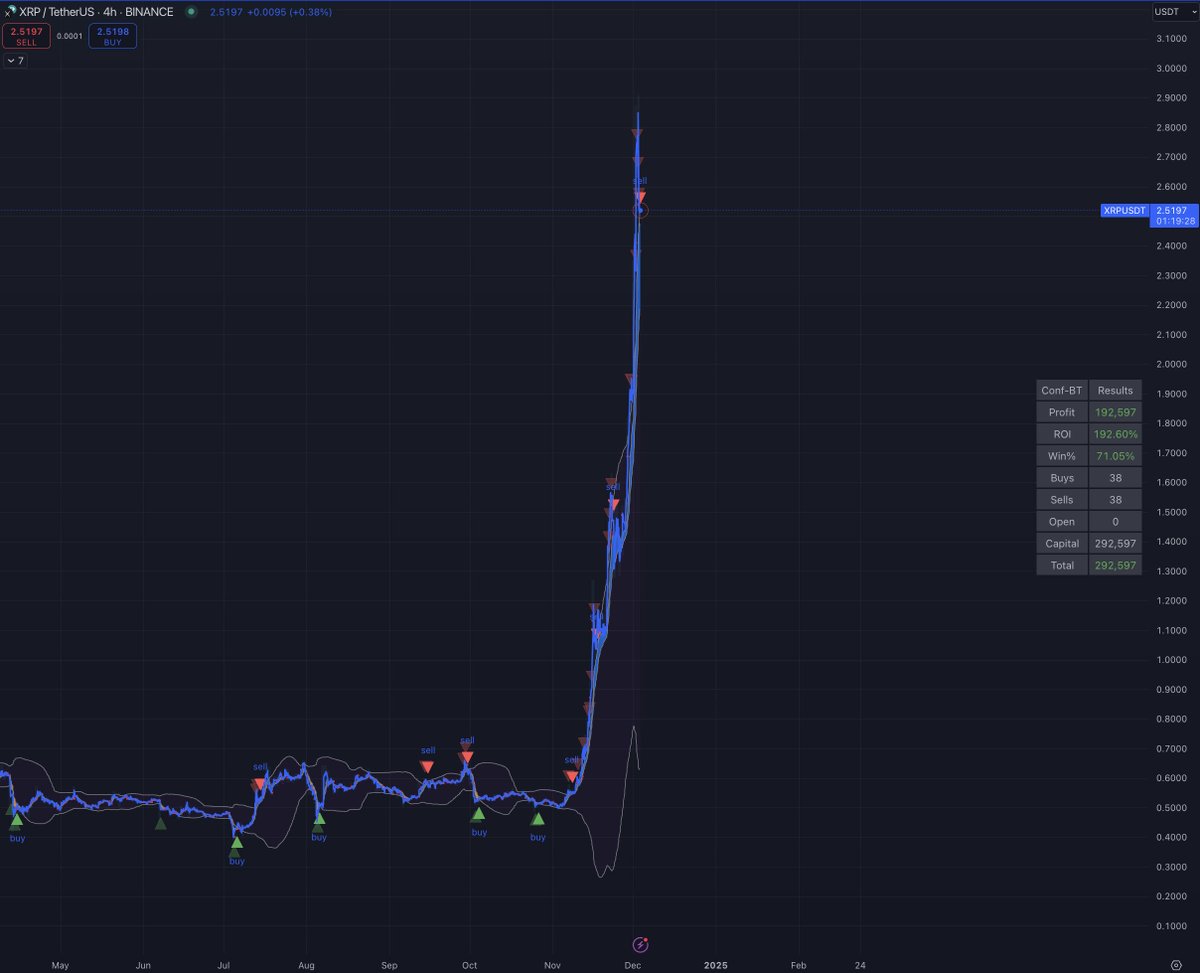This screenshot has width=1200, height=973.
Task: Click the 0.0001 spread value
Action: (x=70, y=36)
